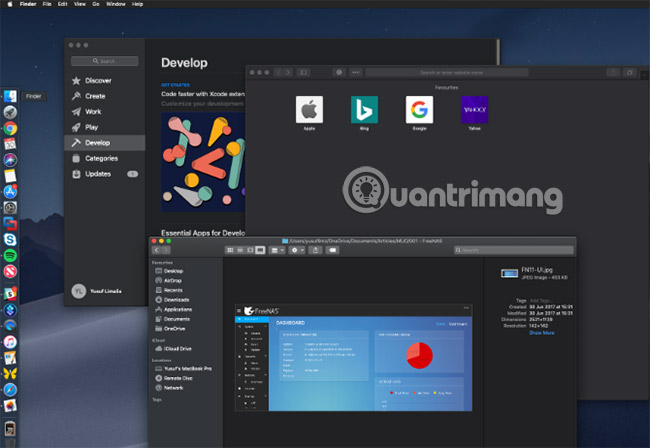The height and width of the screenshot is (448, 650).
Task: Open Safari compass icon in dock
Action: (x=10, y=390)
